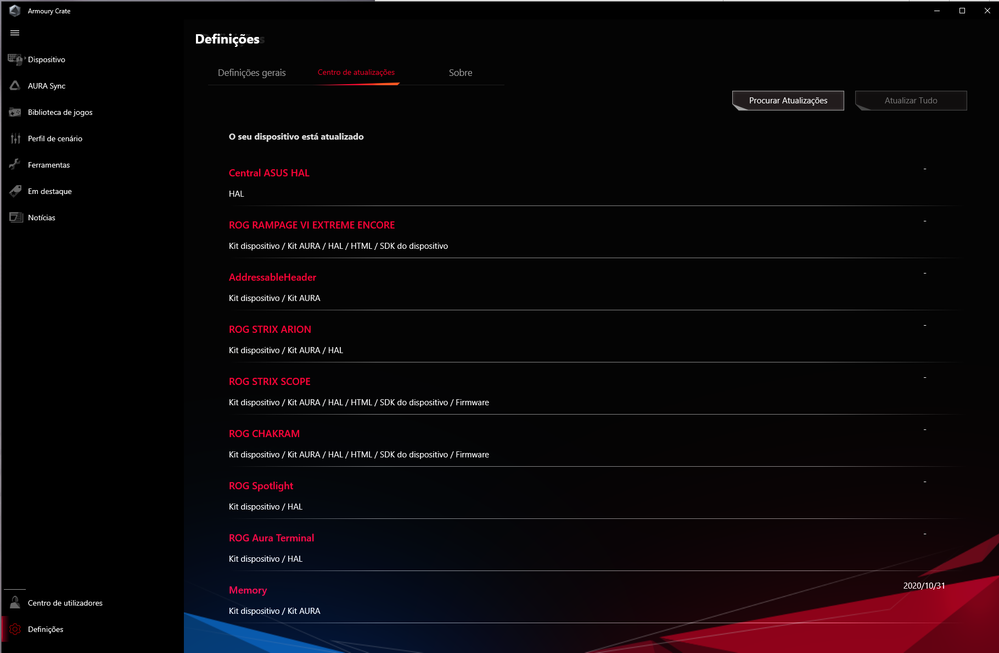Image resolution: width=999 pixels, height=653 pixels.
Task: Go to AURA Sync section
Action: pyautogui.click(x=47, y=86)
